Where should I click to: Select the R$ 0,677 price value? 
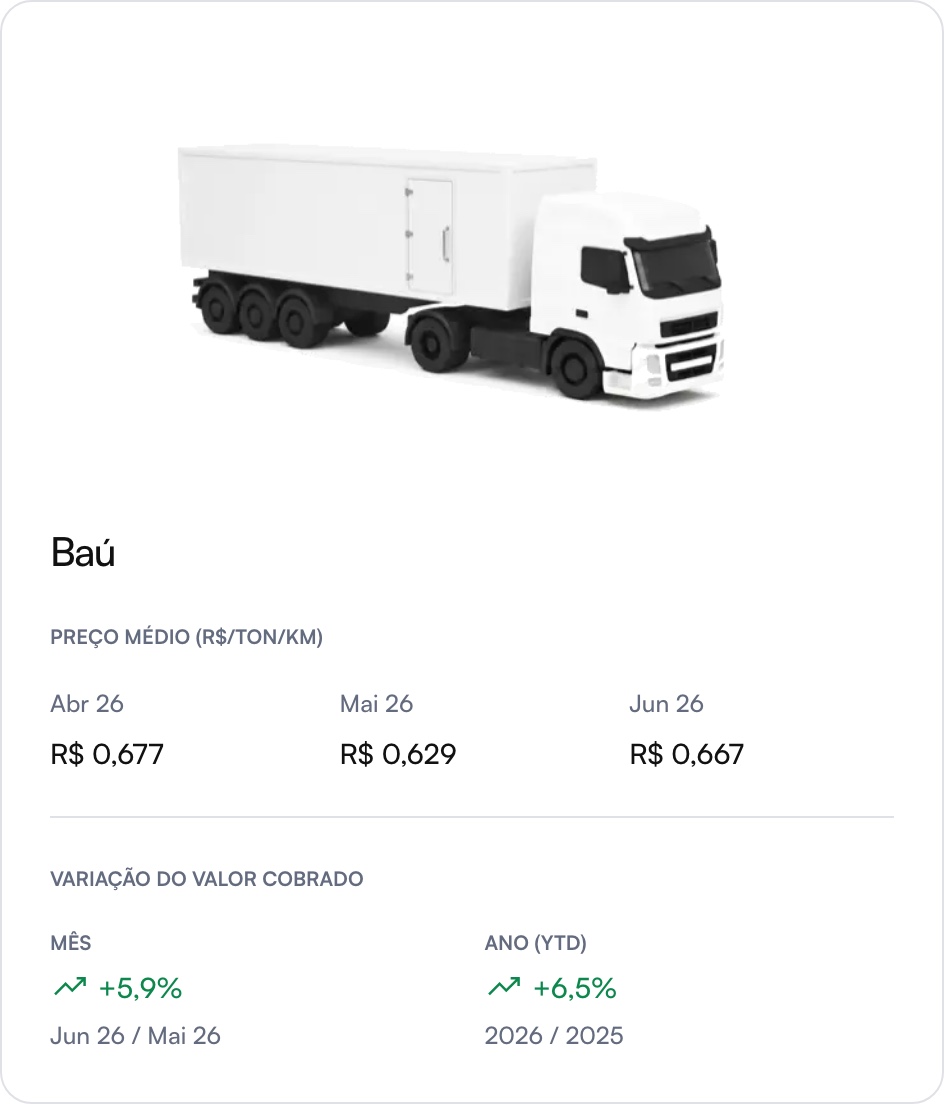[107, 754]
